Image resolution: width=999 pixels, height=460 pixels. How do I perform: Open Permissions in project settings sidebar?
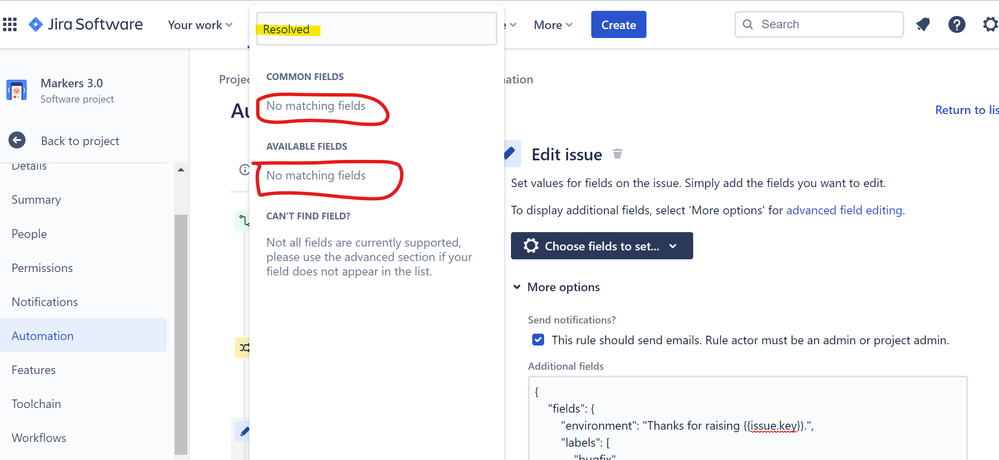pos(42,268)
